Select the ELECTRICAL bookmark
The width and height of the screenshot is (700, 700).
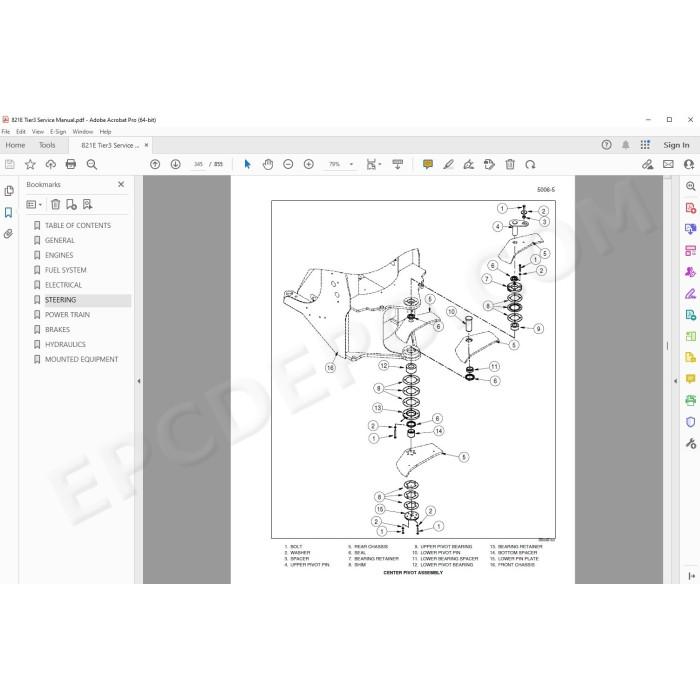pos(63,285)
